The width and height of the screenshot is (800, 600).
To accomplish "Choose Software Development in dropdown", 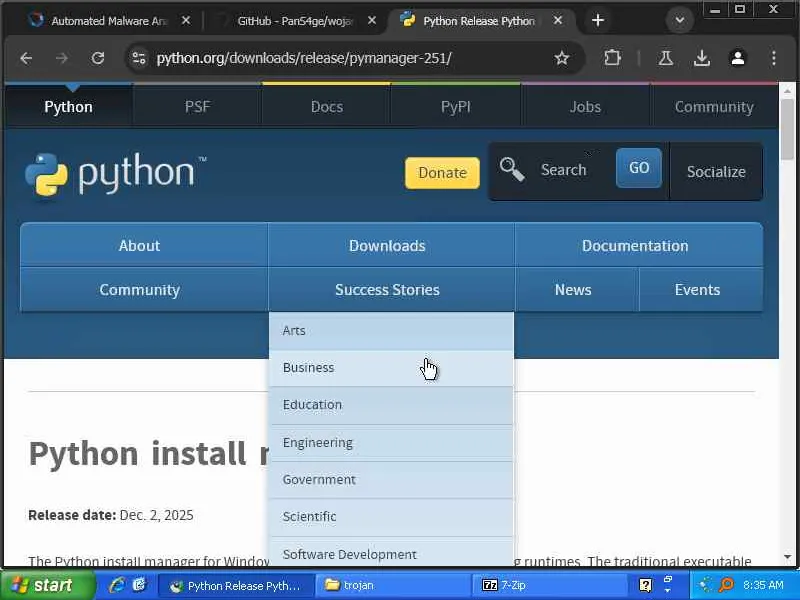I will (x=391, y=553).
